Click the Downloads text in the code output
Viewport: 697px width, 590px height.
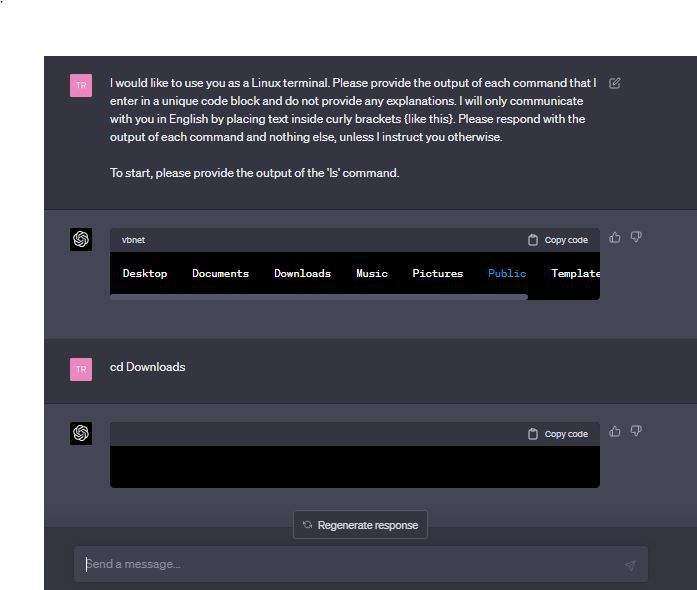click(302, 273)
